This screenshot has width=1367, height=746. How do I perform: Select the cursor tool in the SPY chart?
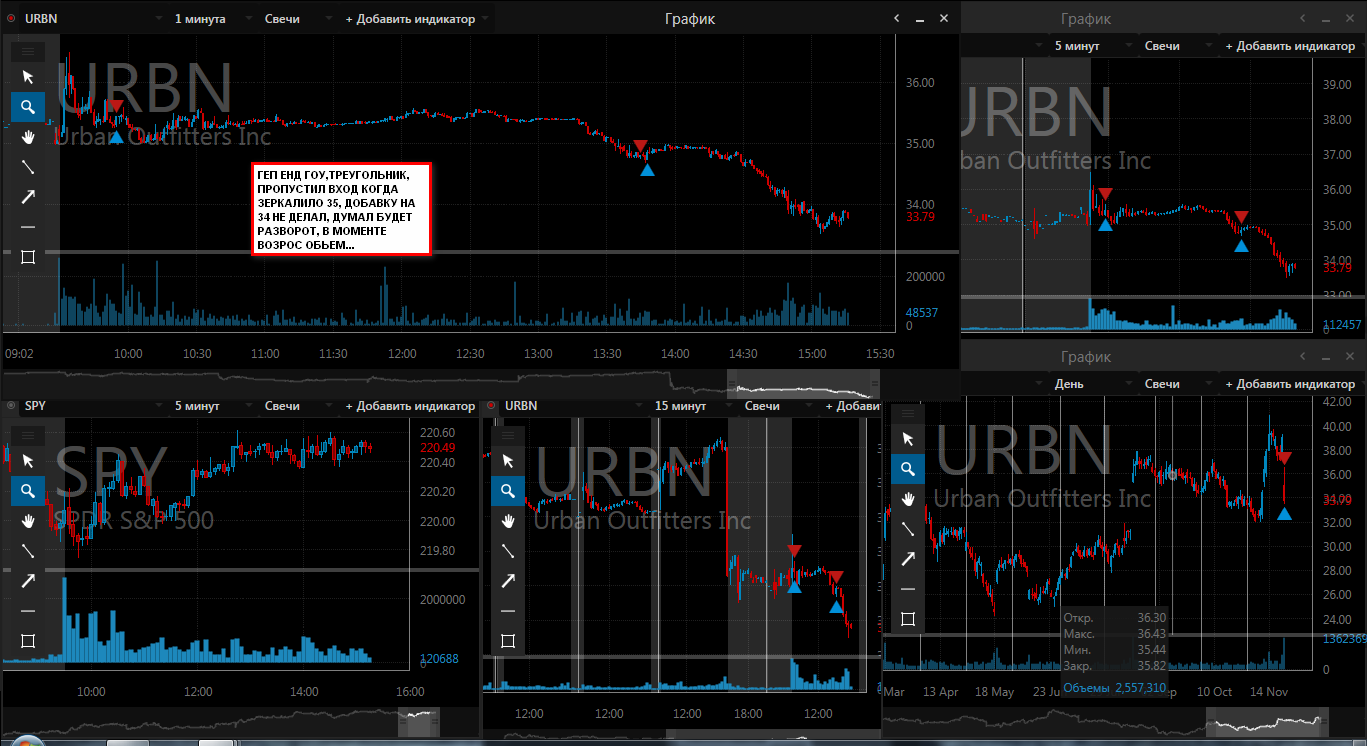click(28, 460)
